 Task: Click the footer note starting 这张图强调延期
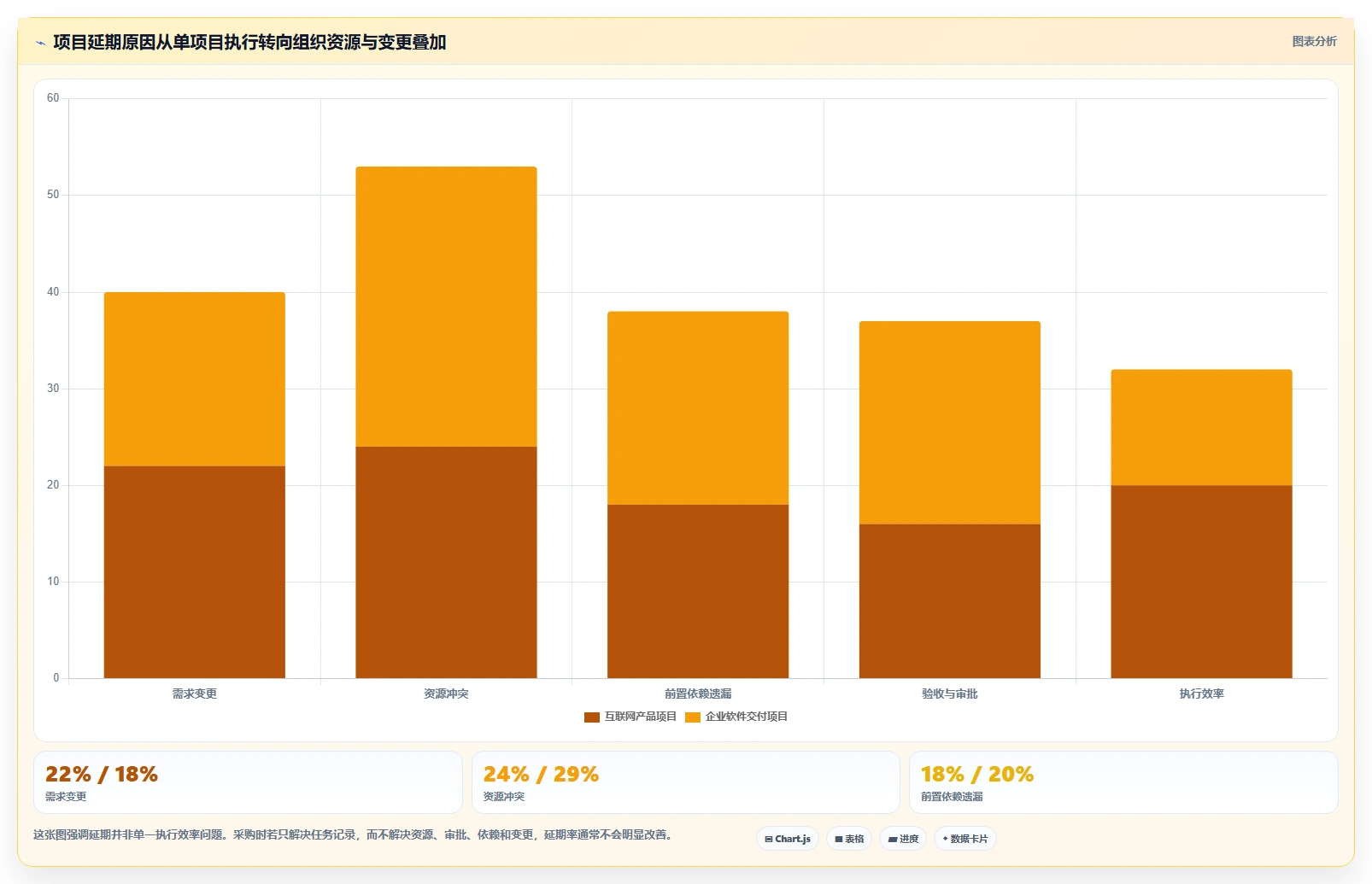[355, 834]
